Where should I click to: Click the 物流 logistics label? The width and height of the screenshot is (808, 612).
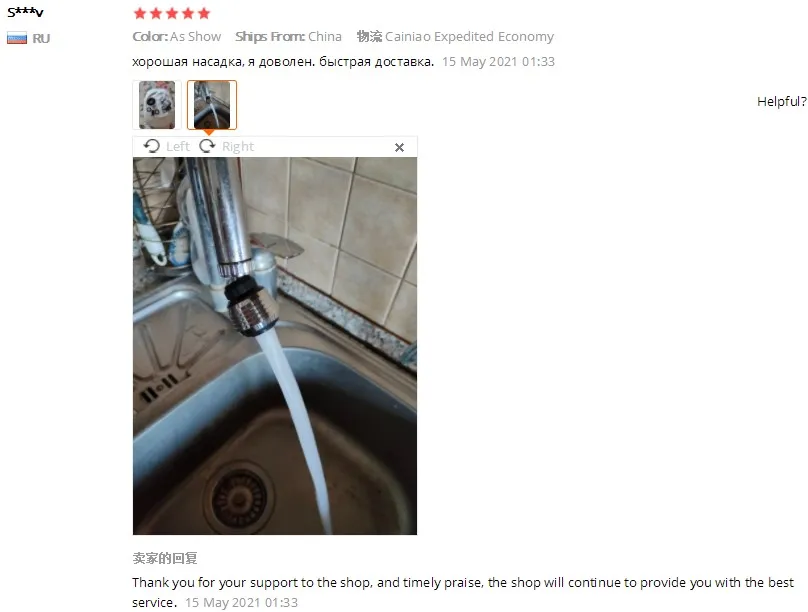coord(369,37)
